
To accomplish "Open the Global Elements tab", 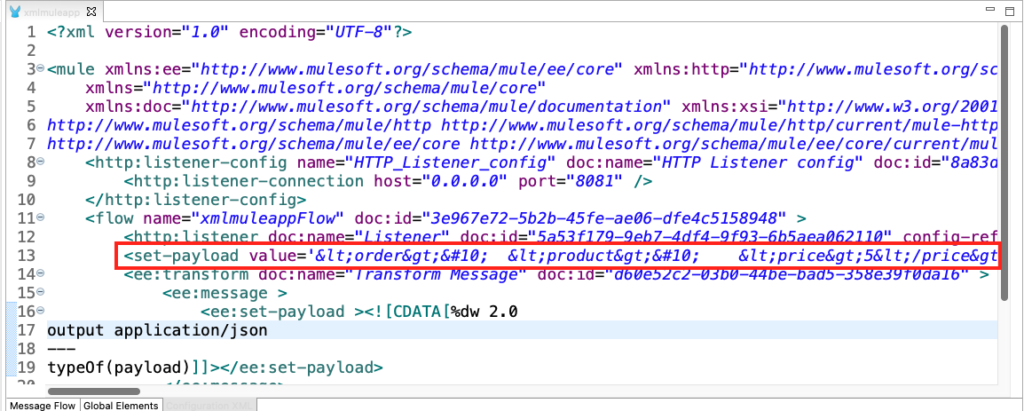I will click(120, 405).
